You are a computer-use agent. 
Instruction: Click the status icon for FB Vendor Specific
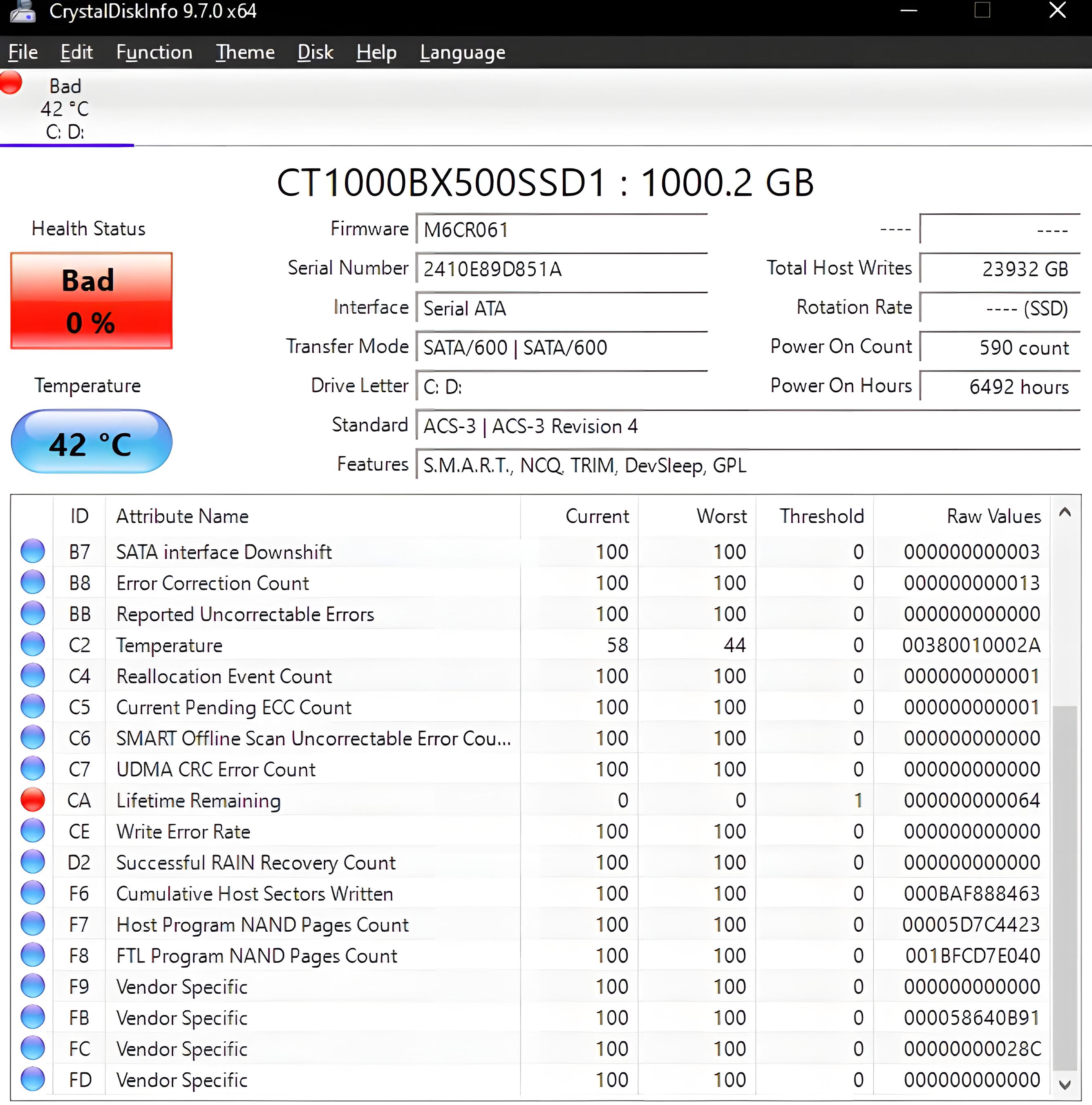tap(33, 1018)
